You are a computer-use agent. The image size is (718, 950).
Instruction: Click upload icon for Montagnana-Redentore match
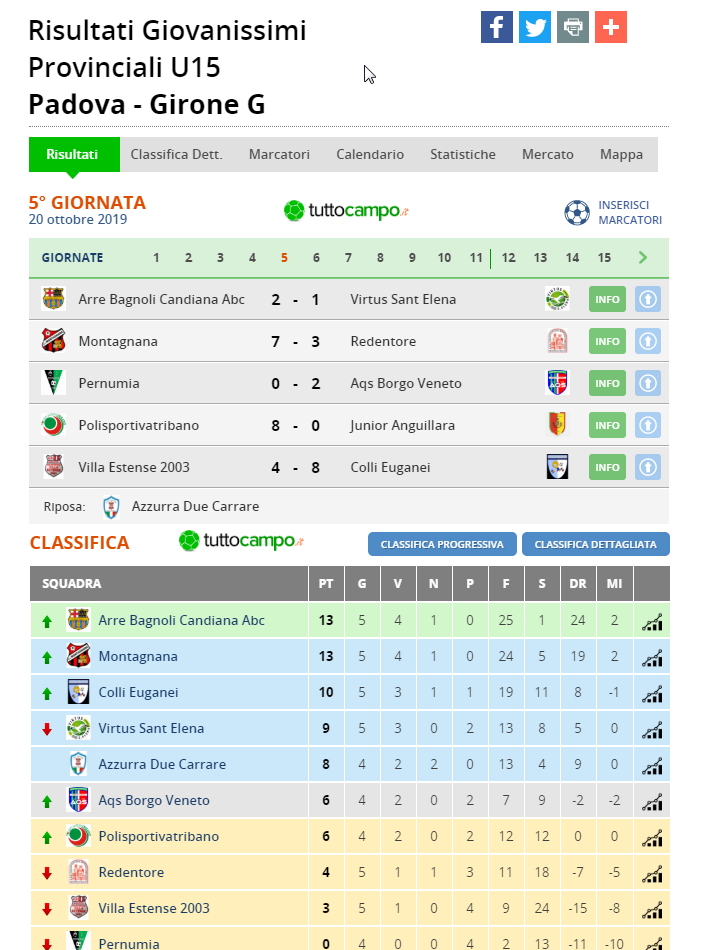tap(648, 341)
